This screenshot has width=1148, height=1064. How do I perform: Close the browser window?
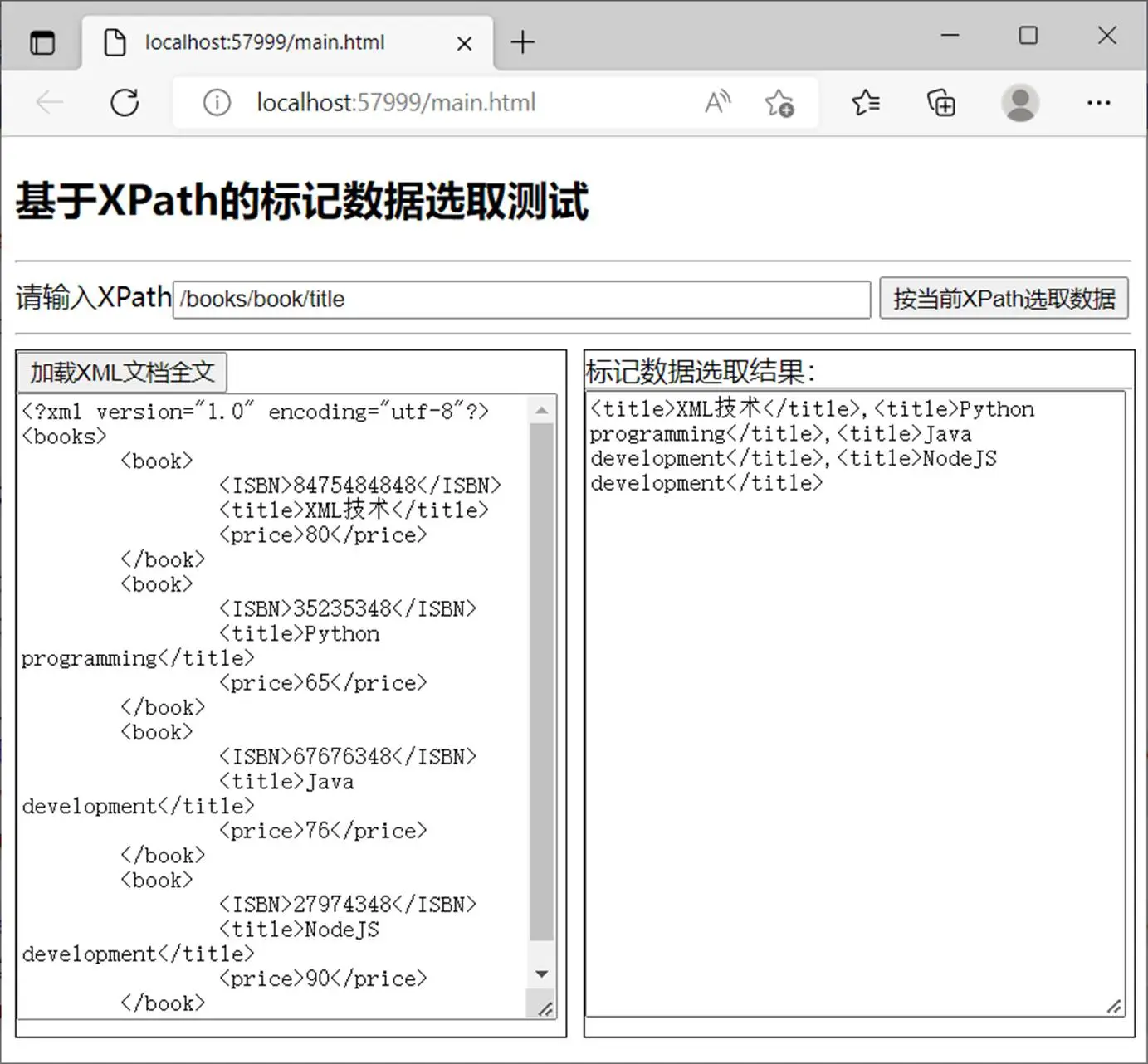[x=1107, y=36]
